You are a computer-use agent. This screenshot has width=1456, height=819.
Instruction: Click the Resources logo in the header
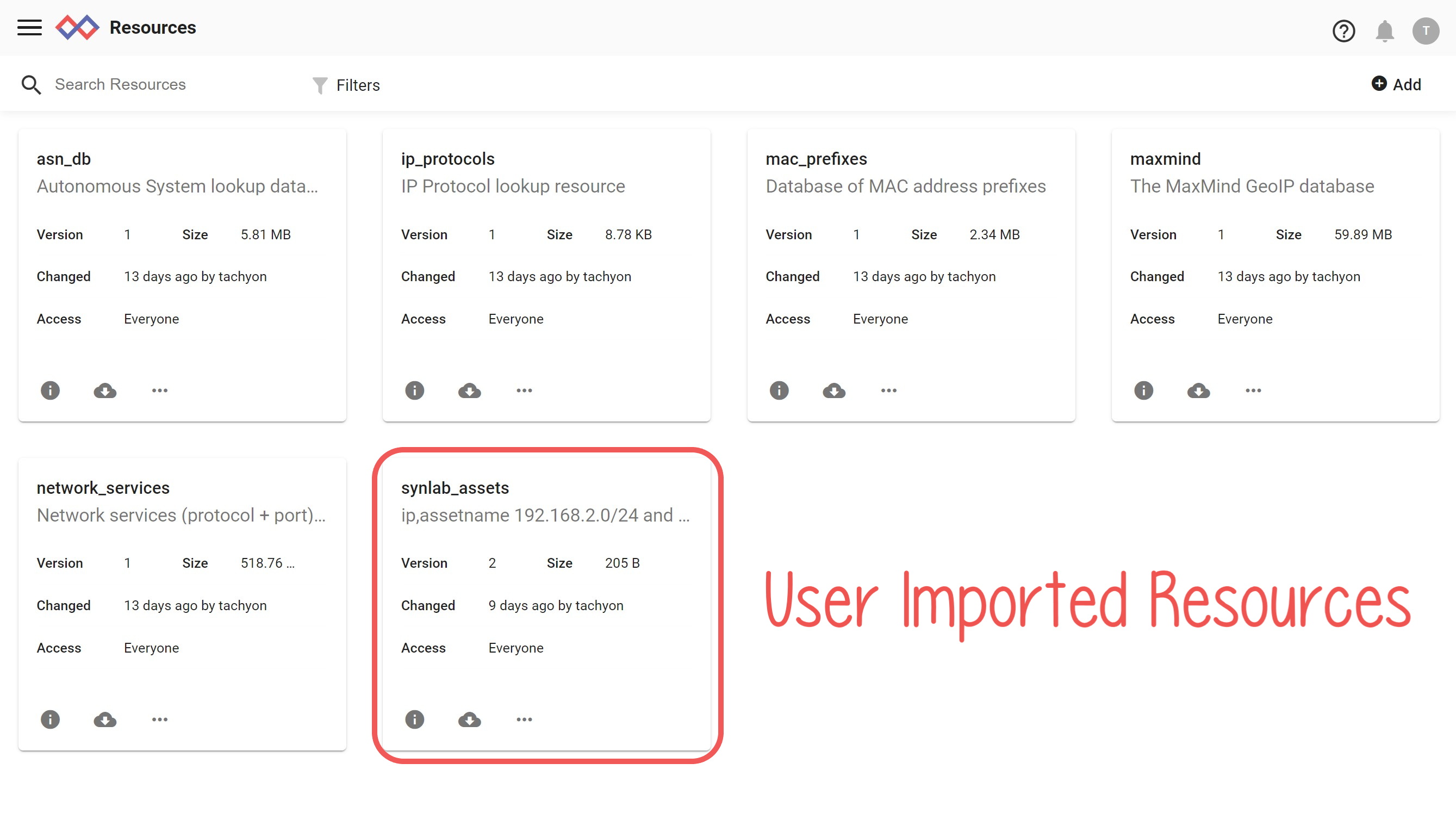77,28
